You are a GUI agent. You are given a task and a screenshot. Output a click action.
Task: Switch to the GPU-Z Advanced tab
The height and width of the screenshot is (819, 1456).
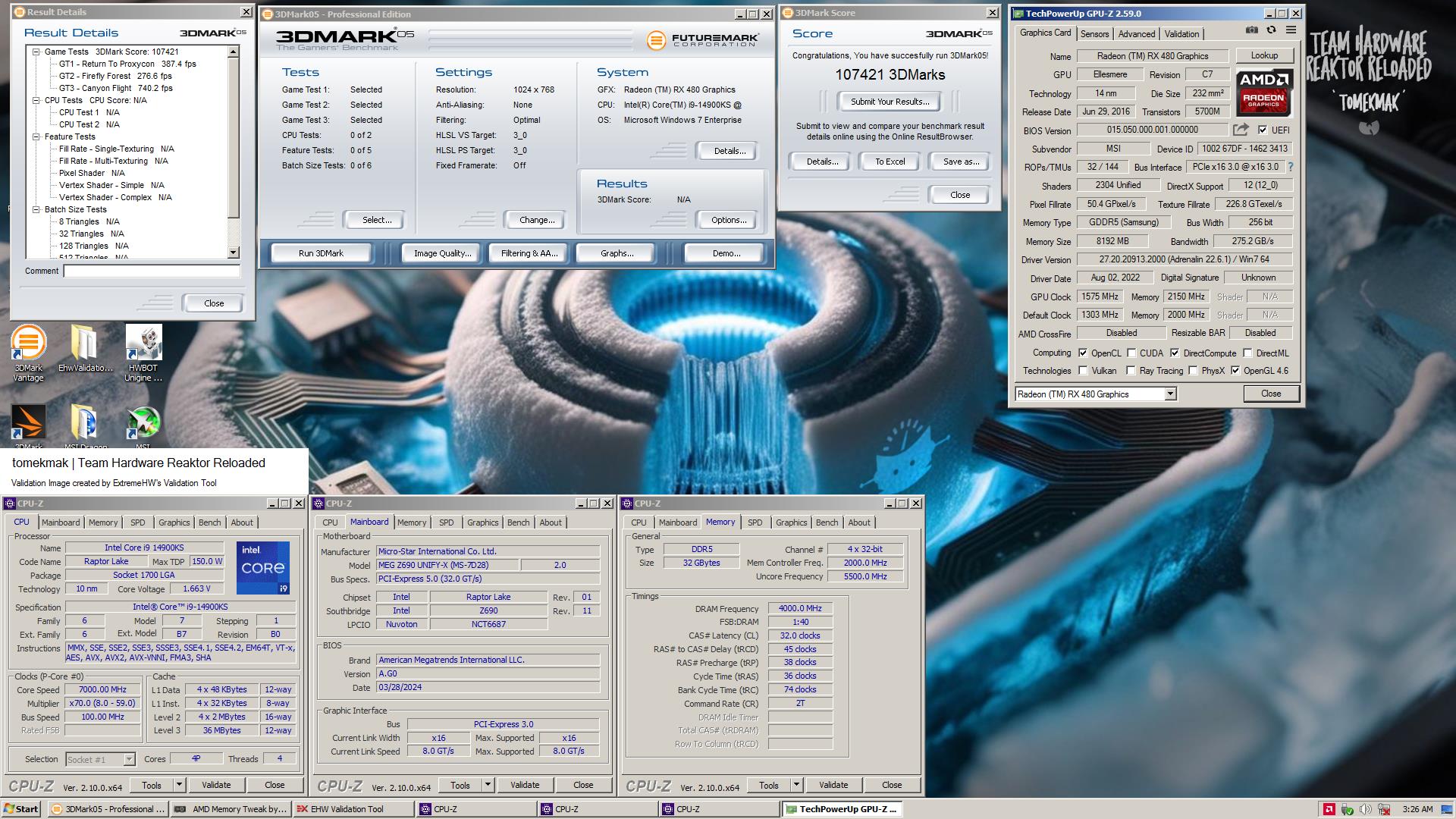pyautogui.click(x=1136, y=33)
